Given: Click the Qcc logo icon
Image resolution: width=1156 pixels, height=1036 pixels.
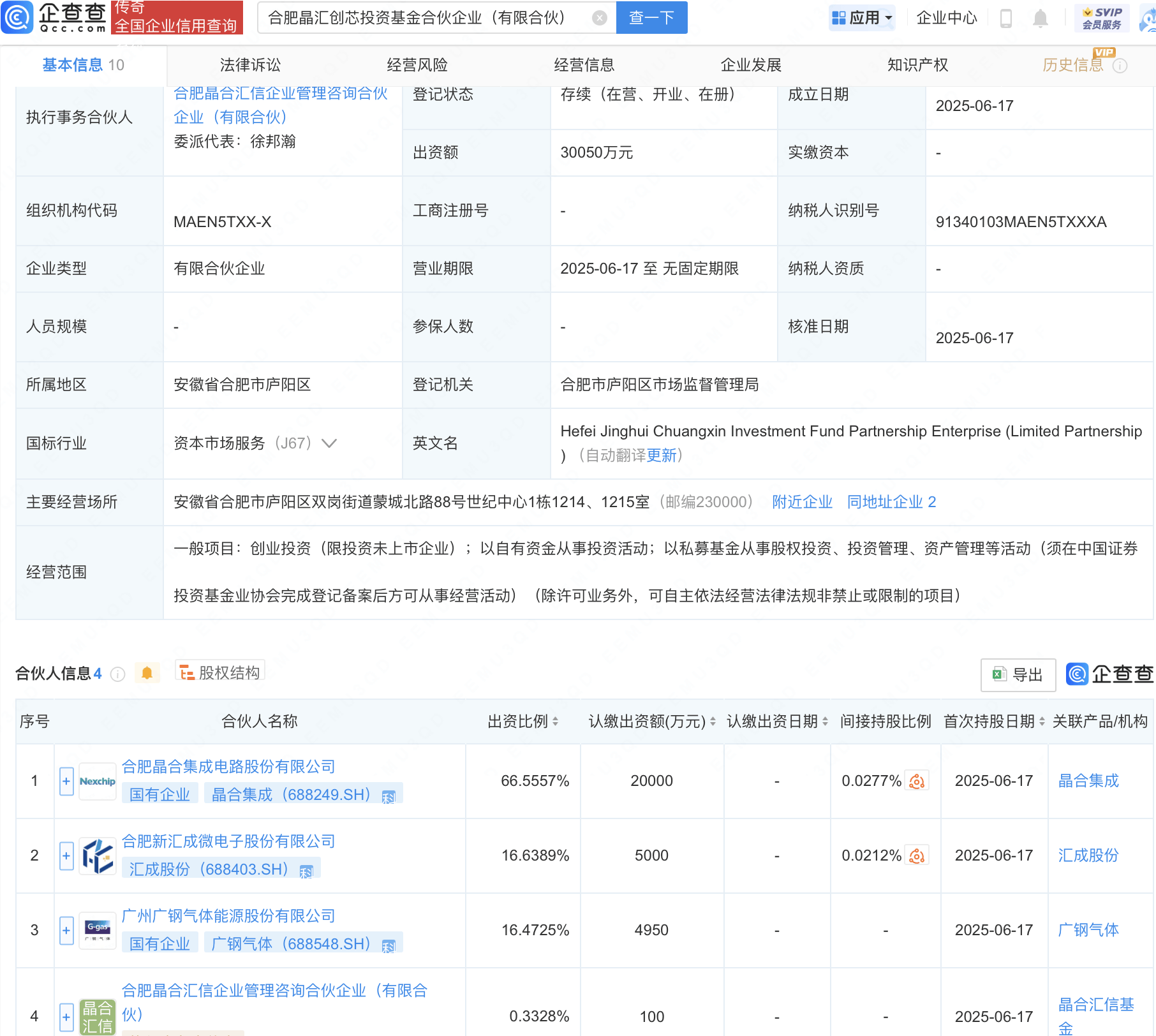Looking at the screenshot, I should pyautogui.click(x=17, y=17).
